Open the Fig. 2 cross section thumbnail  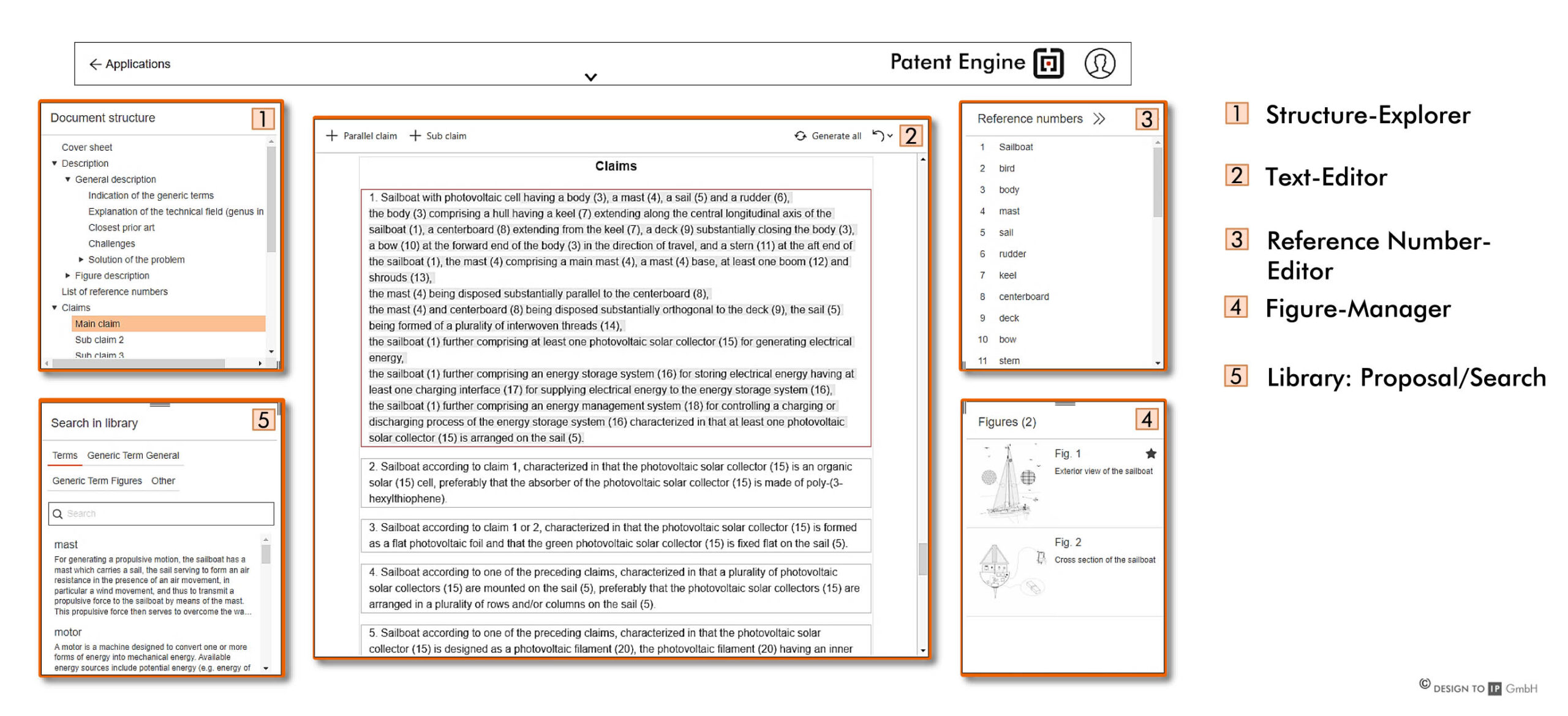tap(1012, 571)
